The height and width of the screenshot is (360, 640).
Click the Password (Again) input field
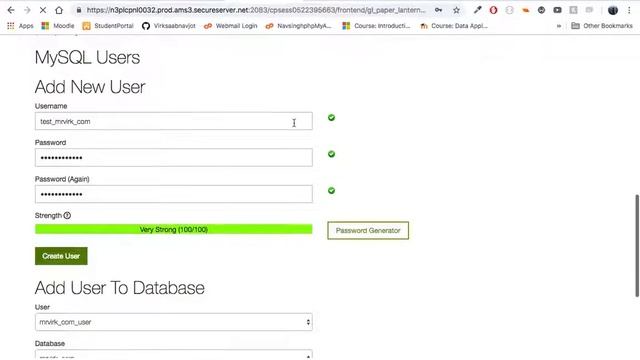[173, 194]
